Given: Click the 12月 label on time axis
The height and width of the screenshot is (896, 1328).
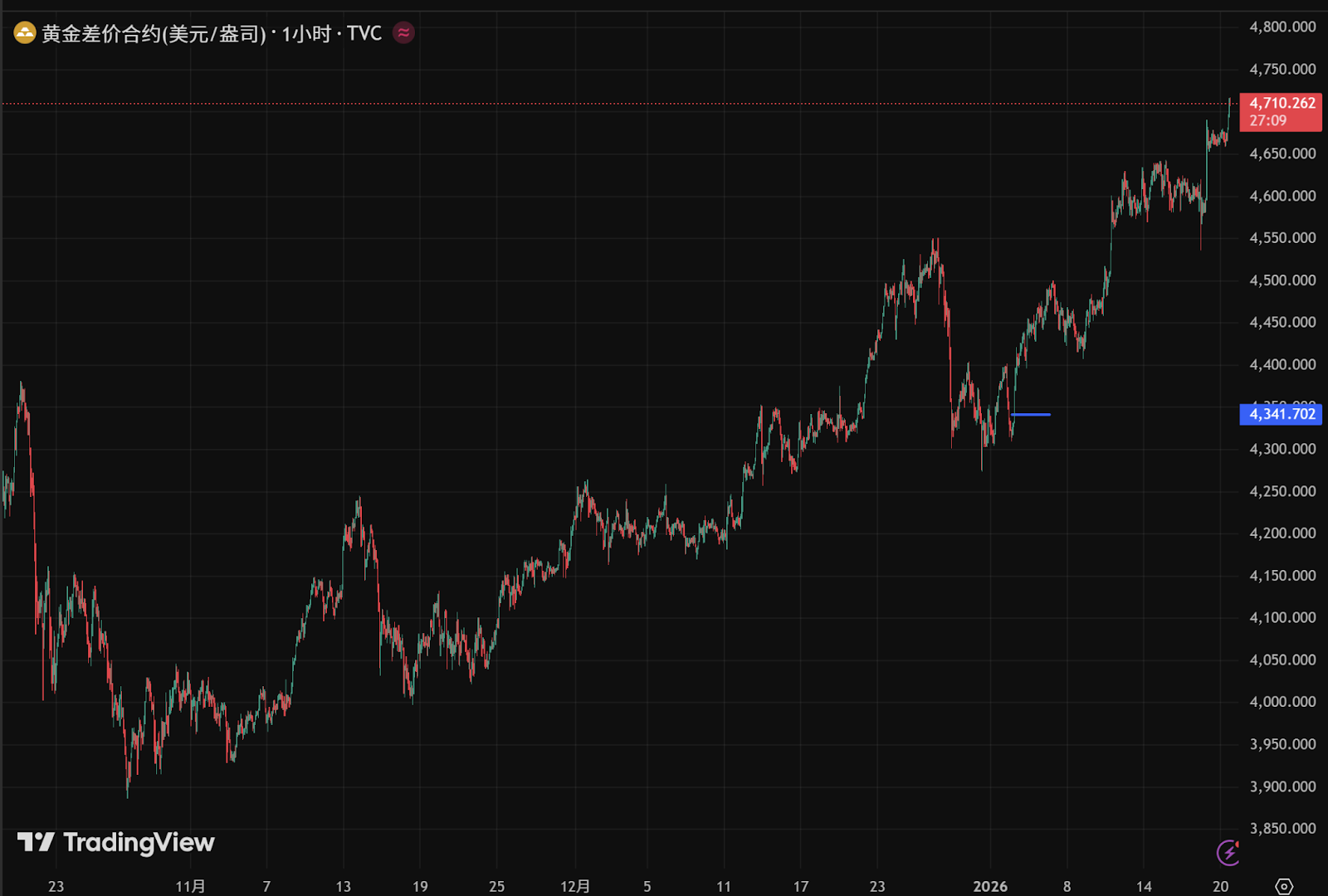Looking at the screenshot, I should 575,886.
